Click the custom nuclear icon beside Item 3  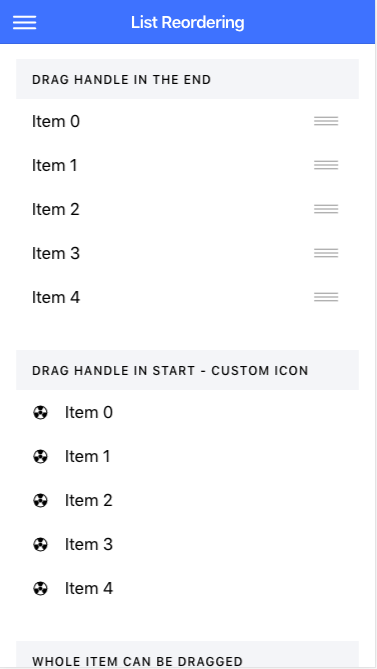[40, 544]
